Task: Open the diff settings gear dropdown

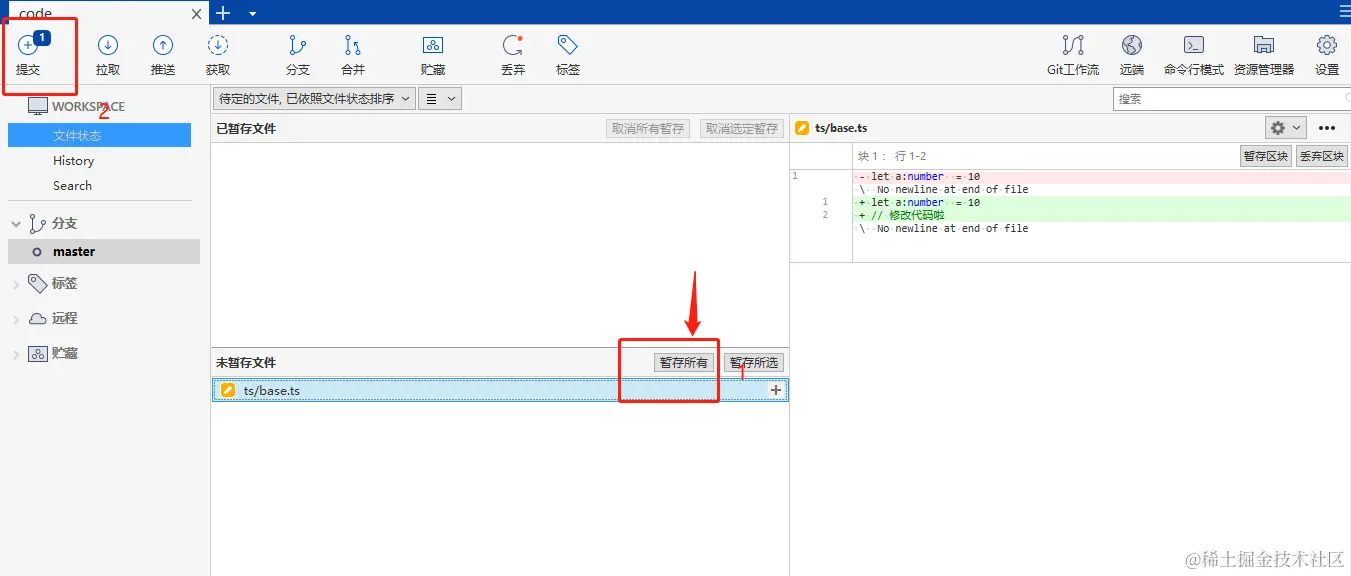Action: click(1285, 127)
